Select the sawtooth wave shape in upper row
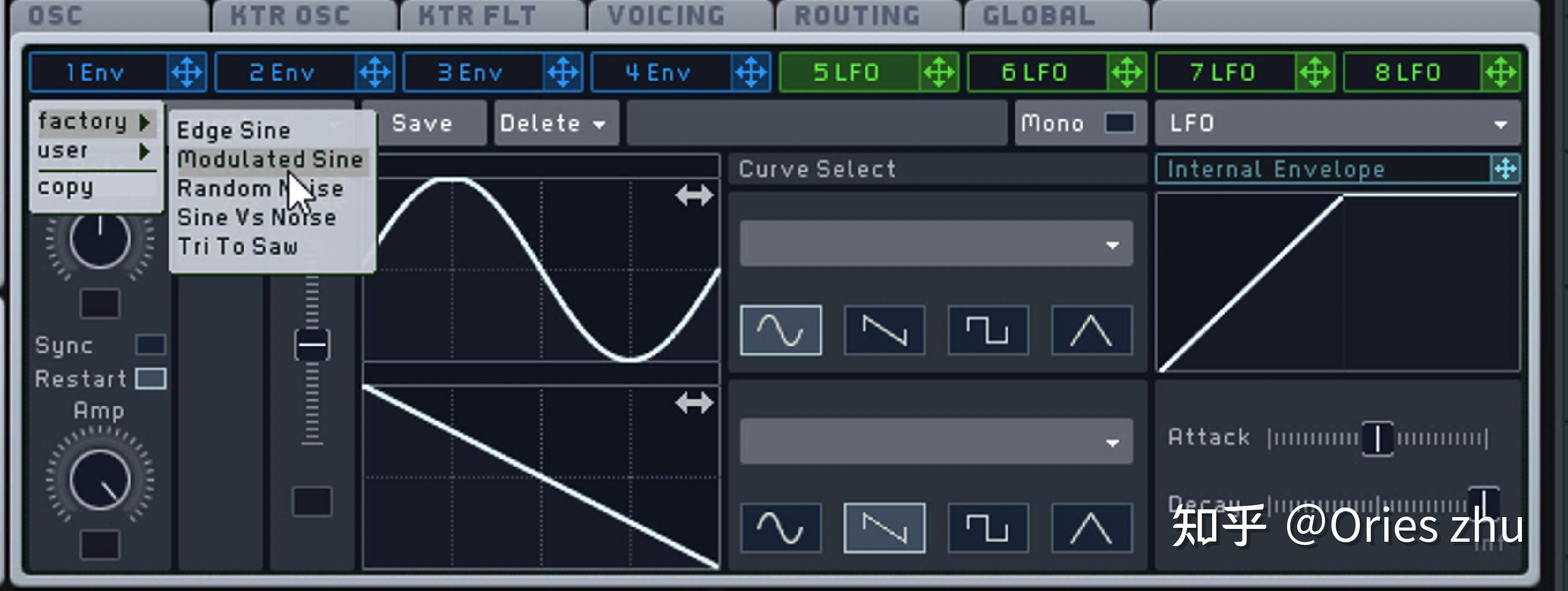This screenshot has height=591, width=1568. pyautogui.click(x=884, y=329)
